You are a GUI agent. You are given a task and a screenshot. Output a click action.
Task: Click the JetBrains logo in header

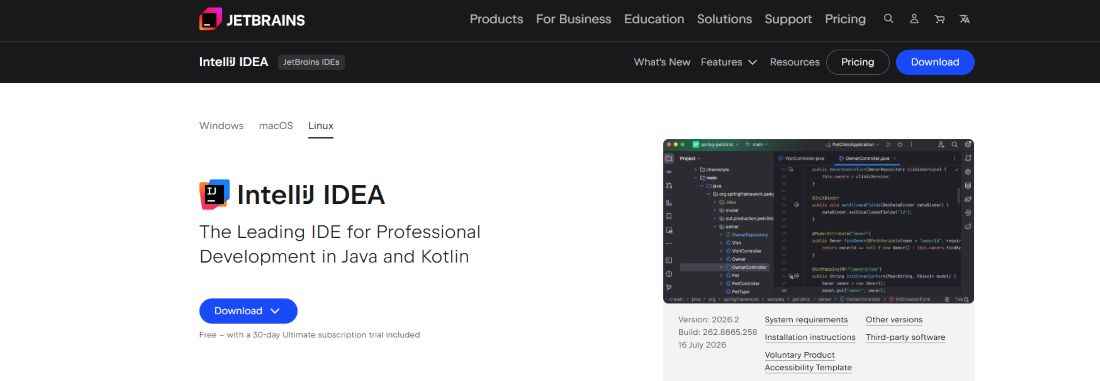pos(252,19)
